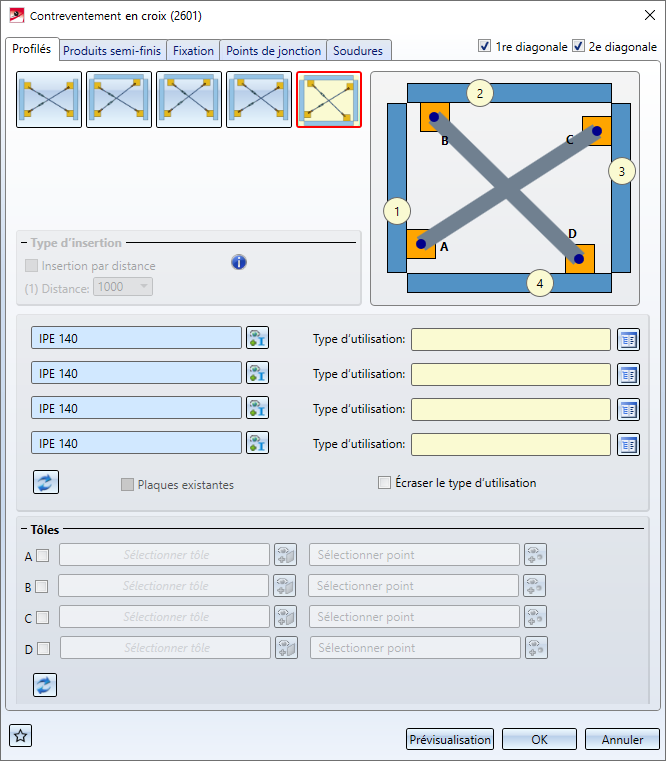The image size is (666, 761).
Task: Select the second cross bracing variant thumbnail
Action: [x=119, y=99]
